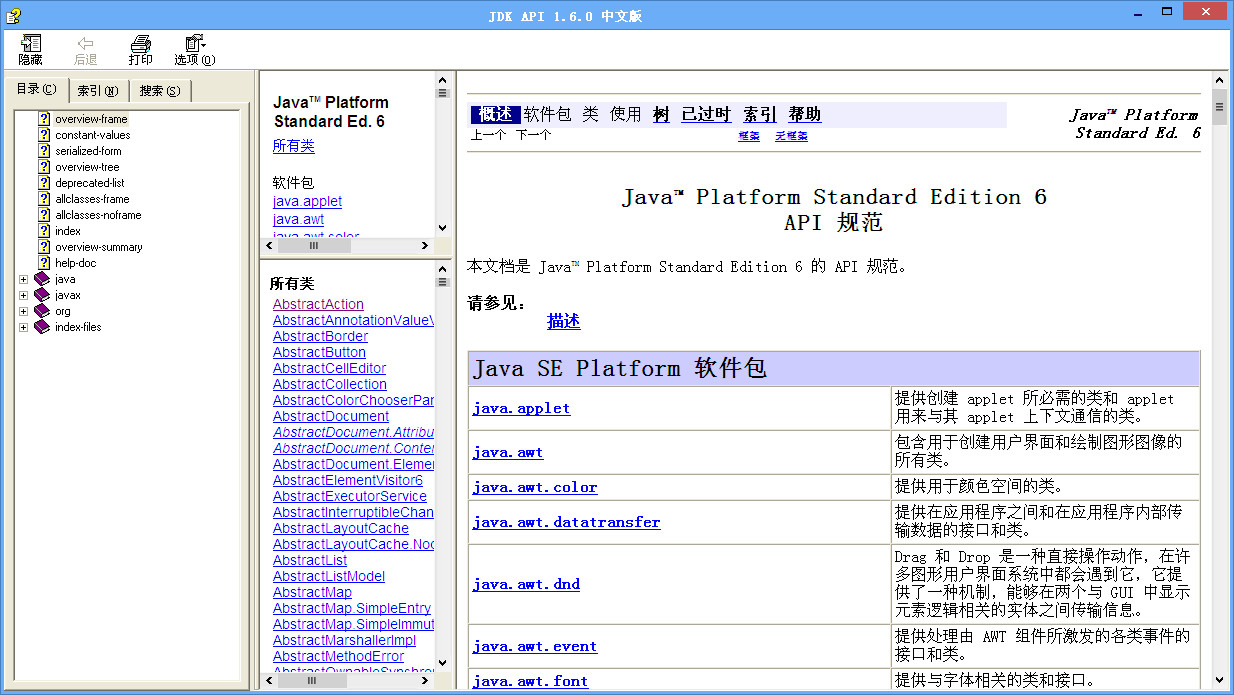This screenshot has height=695, width=1234.
Task: Expand the index-files tree node
Action: pos(24,327)
